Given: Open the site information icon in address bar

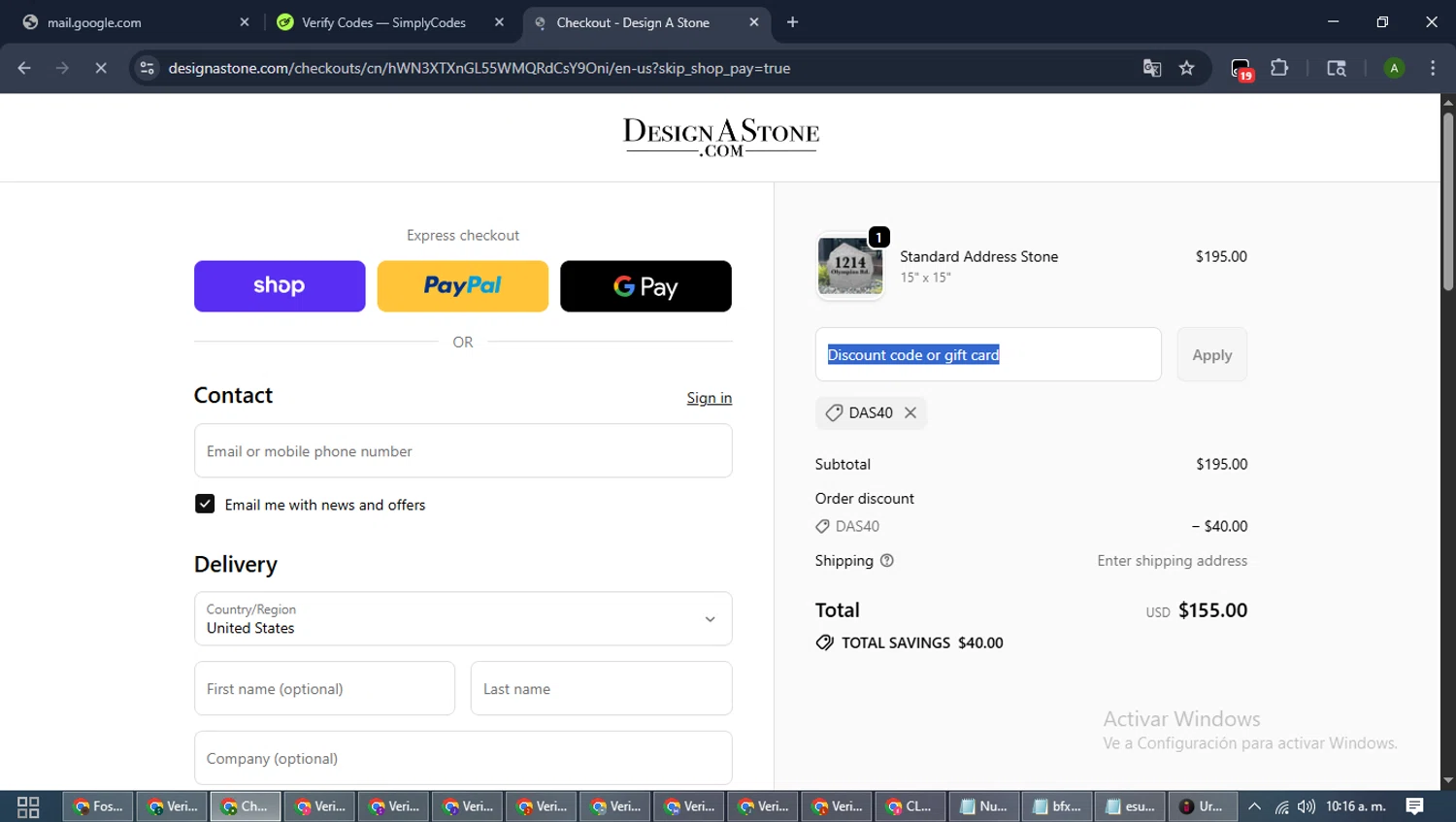Looking at the screenshot, I should pyautogui.click(x=147, y=68).
